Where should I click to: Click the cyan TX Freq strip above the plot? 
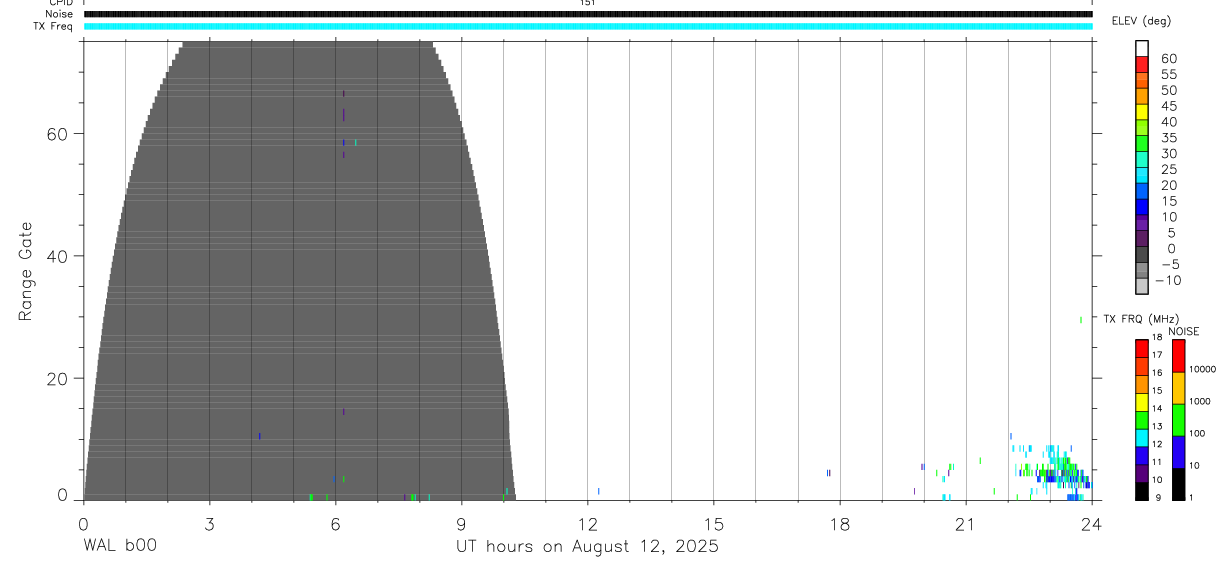pyautogui.click(x=588, y=26)
